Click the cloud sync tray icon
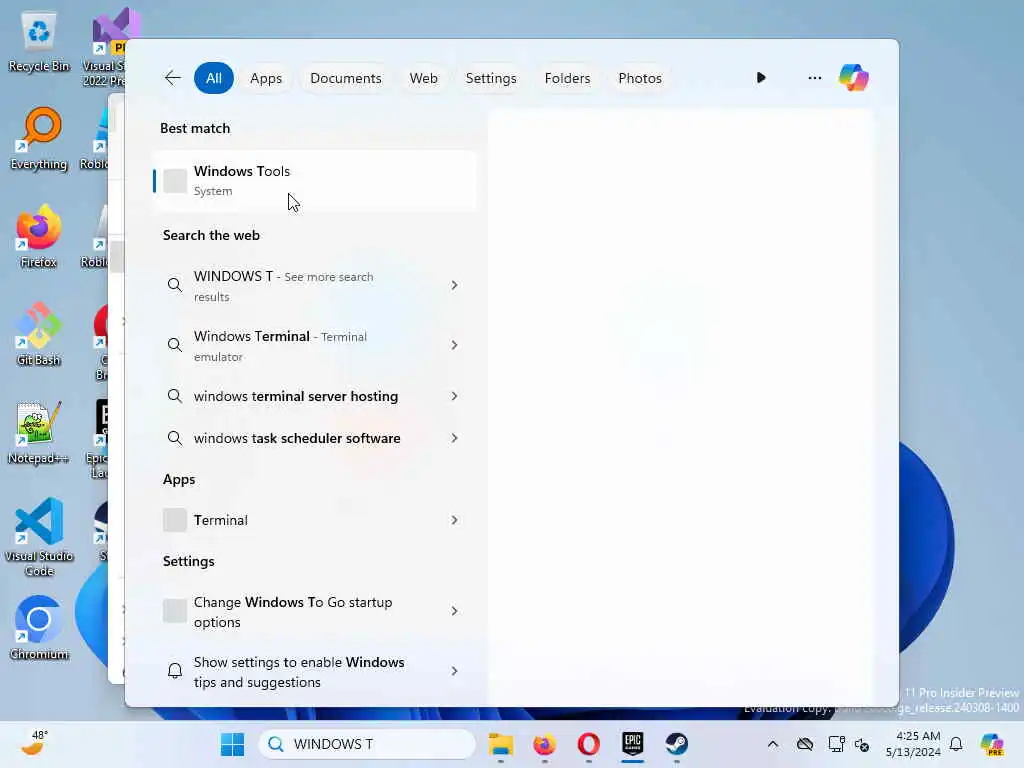The height and width of the screenshot is (768, 1024). [x=805, y=744]
